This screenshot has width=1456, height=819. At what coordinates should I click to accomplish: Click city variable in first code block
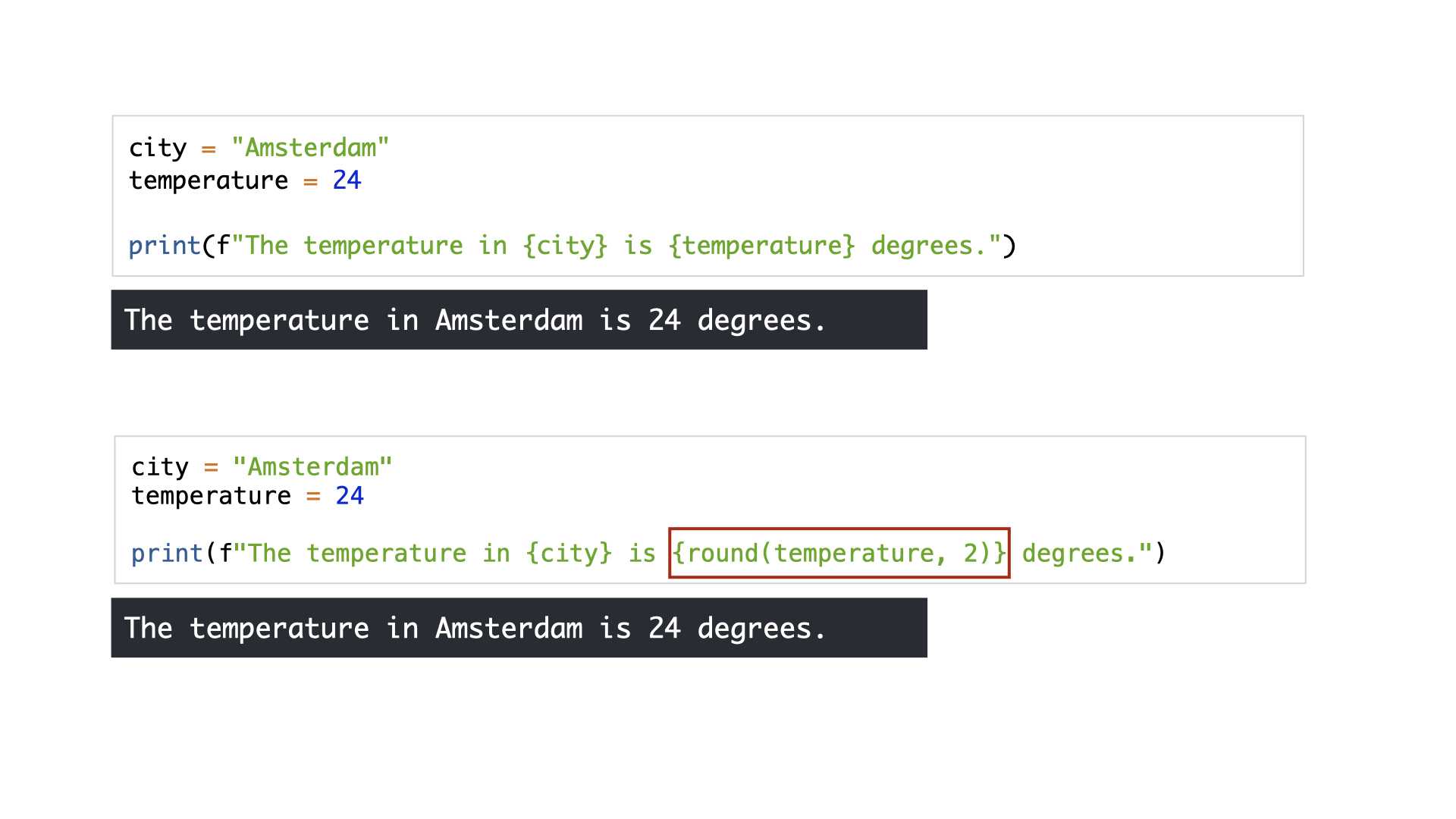(x=158, y=147)
